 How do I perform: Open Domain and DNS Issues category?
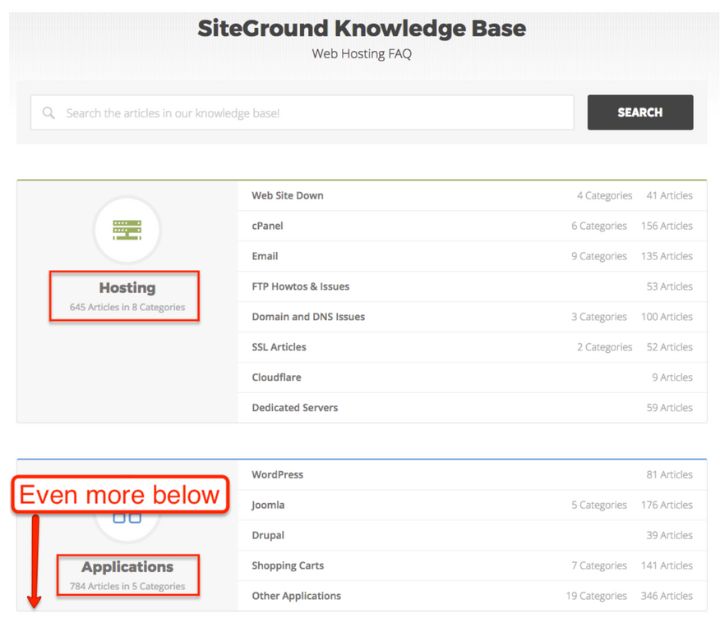click(x=308, y=317)
